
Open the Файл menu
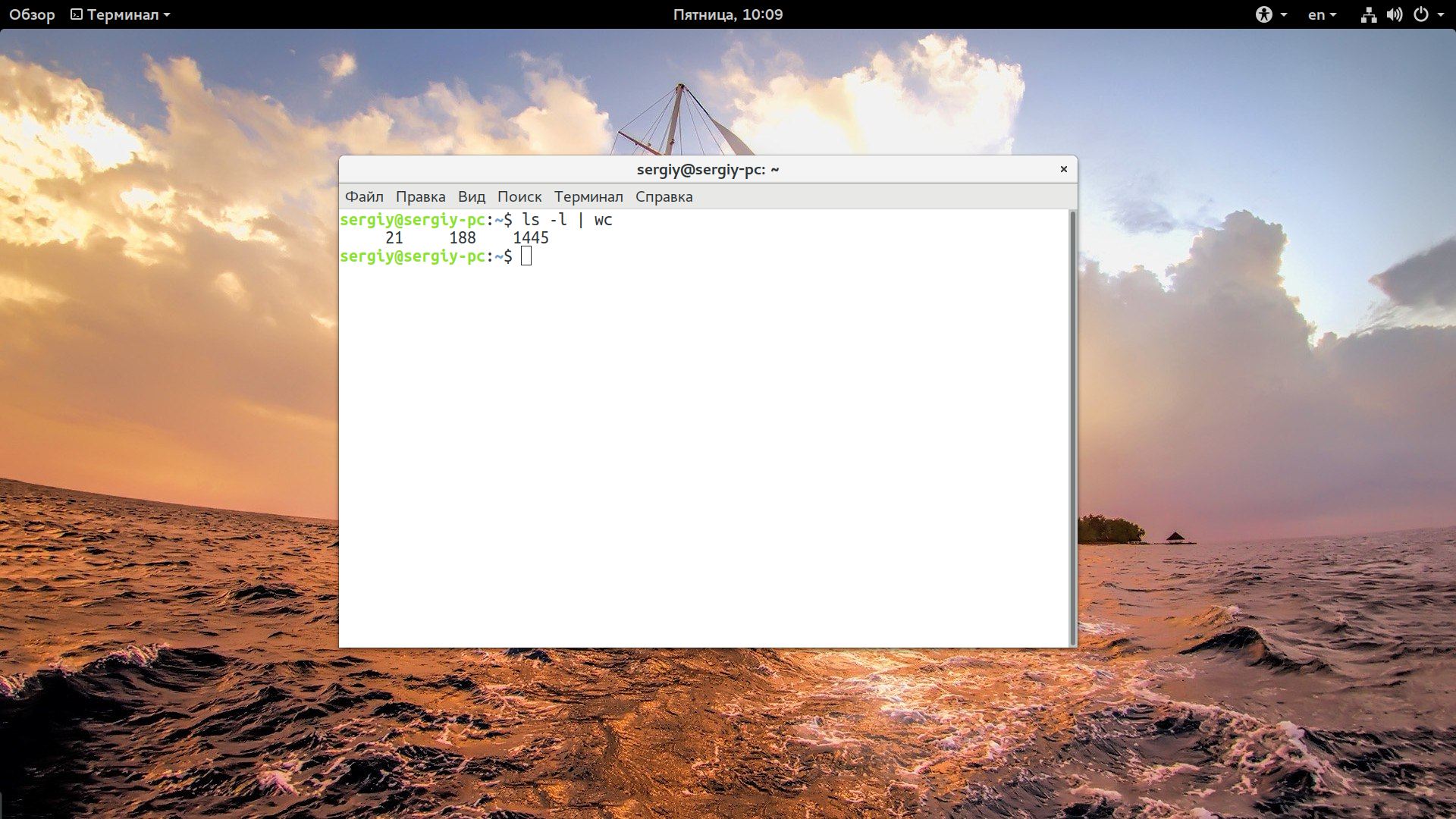click(364, 196)
